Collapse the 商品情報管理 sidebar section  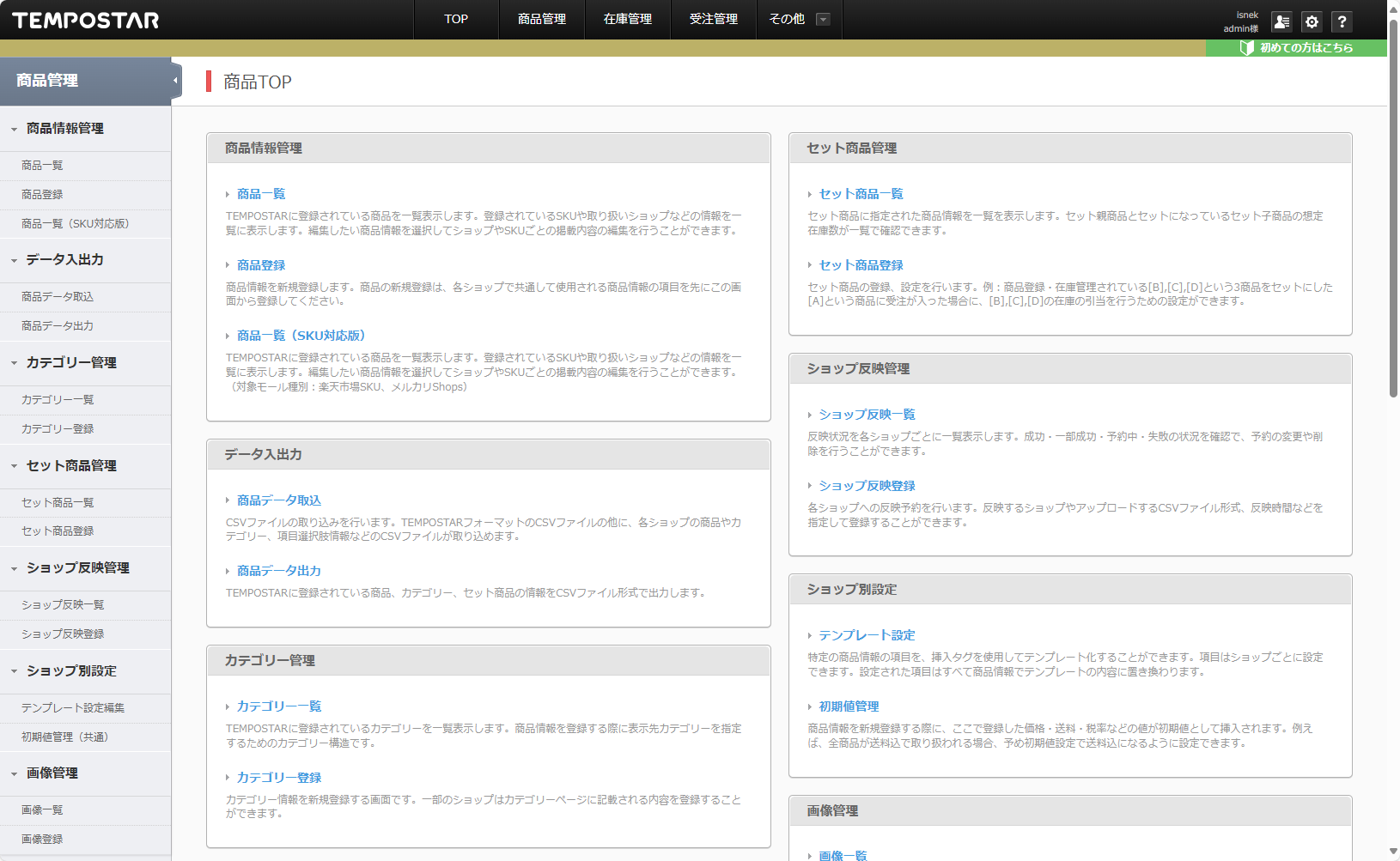(12, 128)
